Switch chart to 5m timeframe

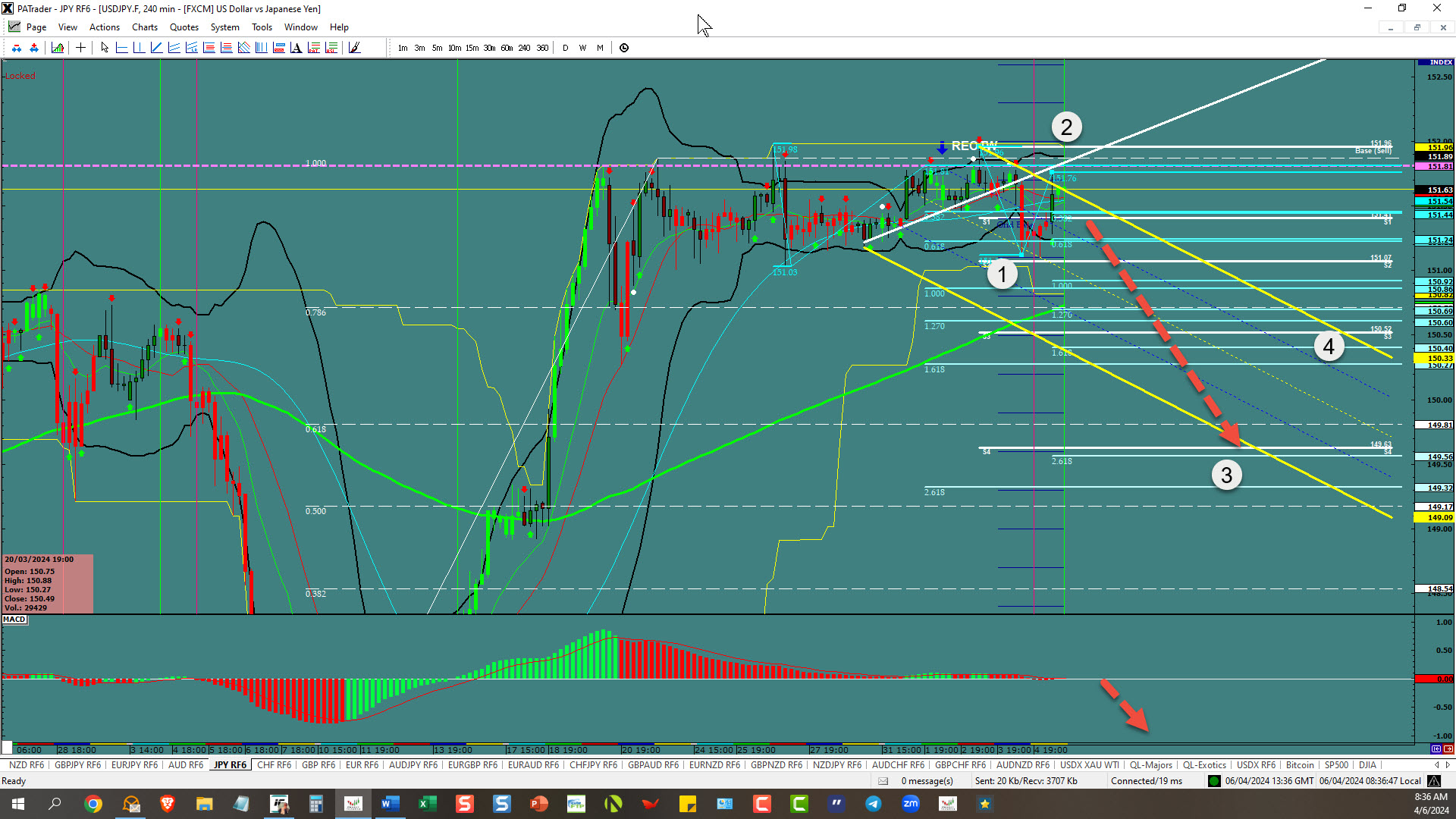[437, 48]
